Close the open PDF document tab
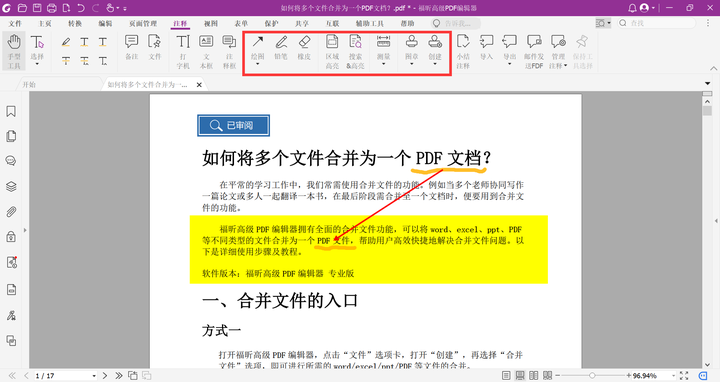720x382 pixels. [x=199, y=84]
